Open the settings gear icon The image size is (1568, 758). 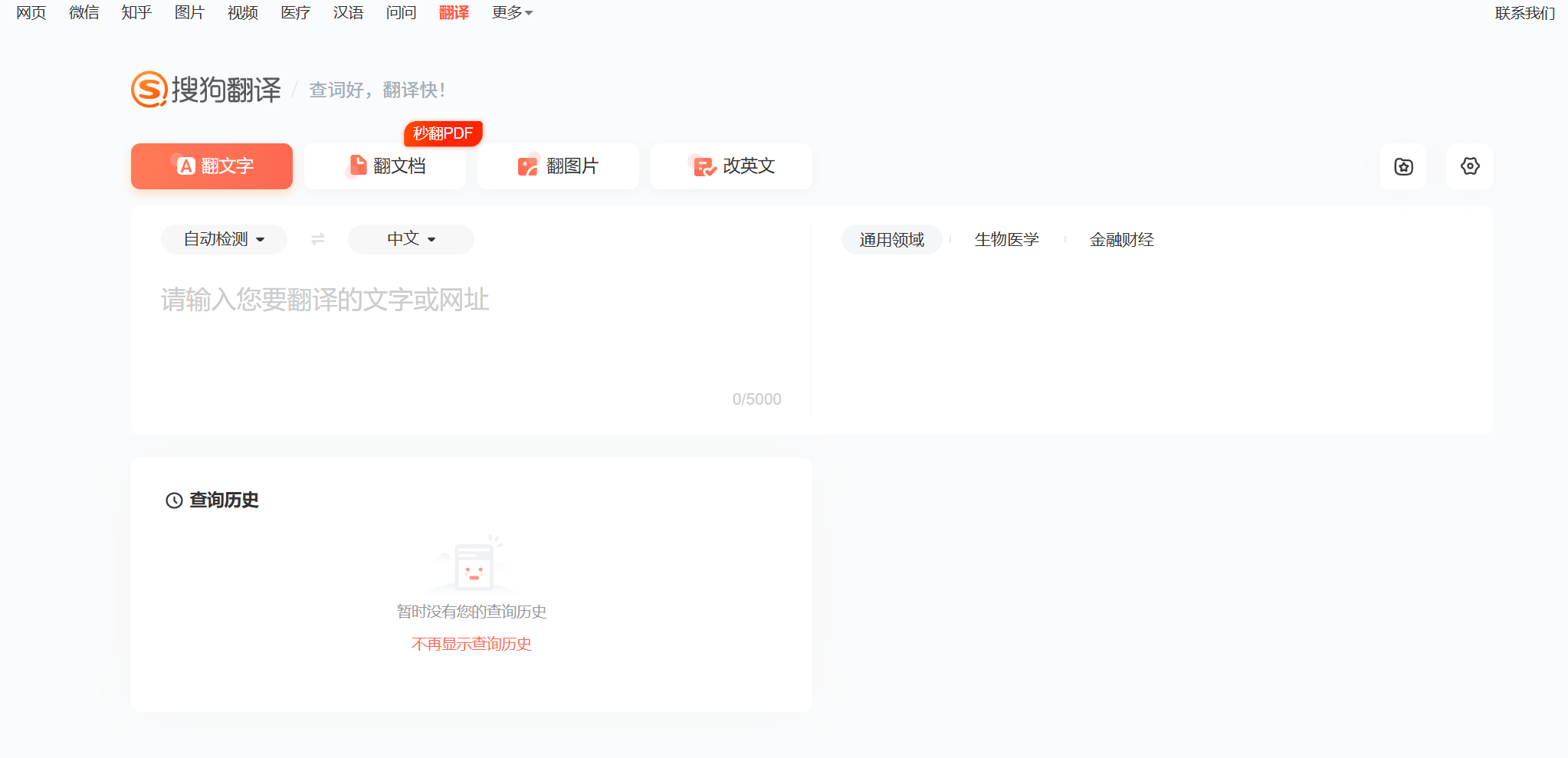(x=1469, y=166)
